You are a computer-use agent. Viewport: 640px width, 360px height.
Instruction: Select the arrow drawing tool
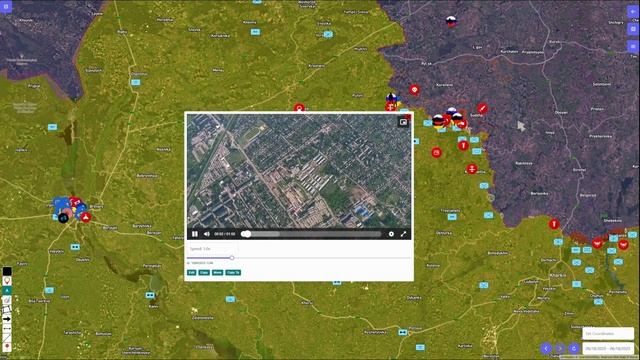pyautogui.click(x=7, y=319)
